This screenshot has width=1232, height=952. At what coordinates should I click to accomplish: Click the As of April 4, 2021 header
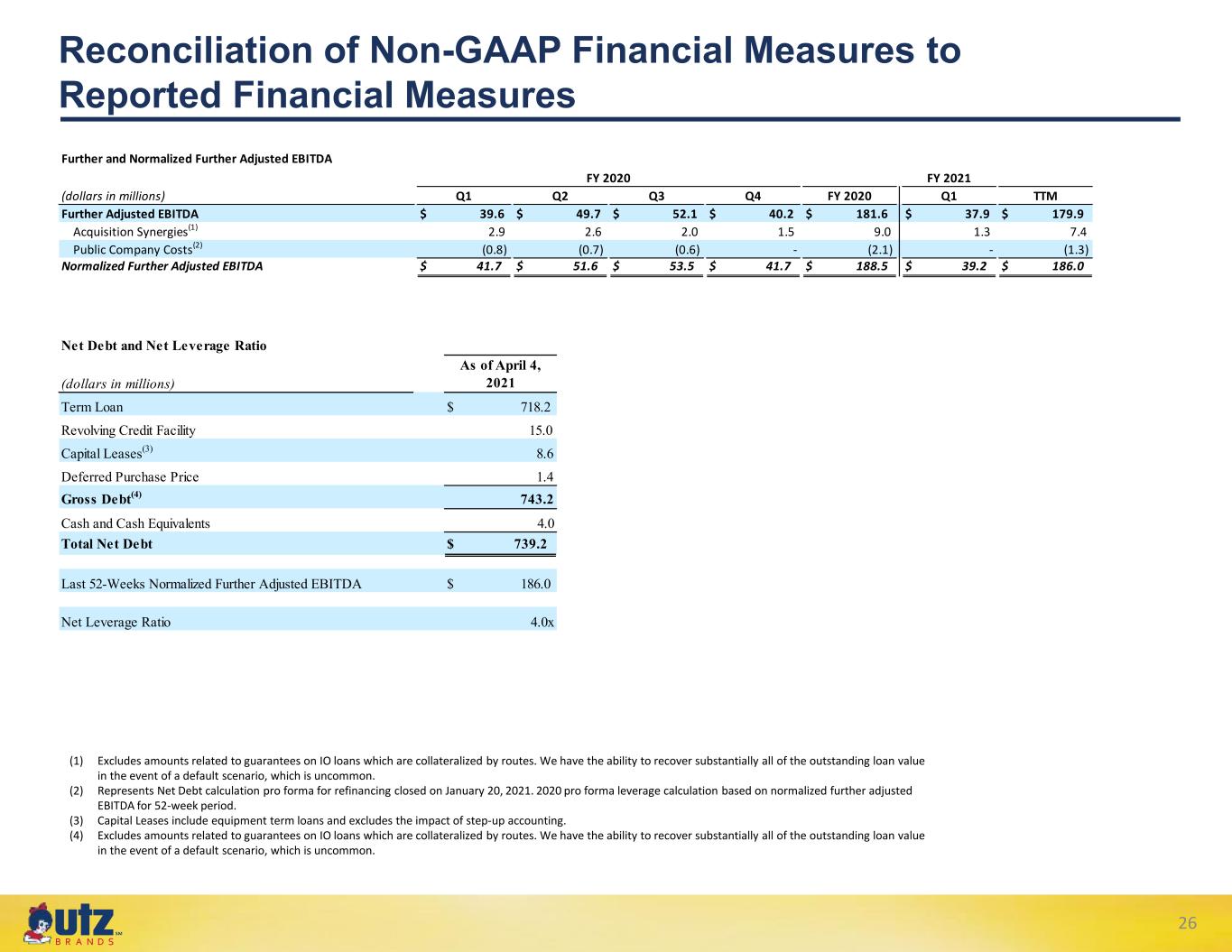500,373
